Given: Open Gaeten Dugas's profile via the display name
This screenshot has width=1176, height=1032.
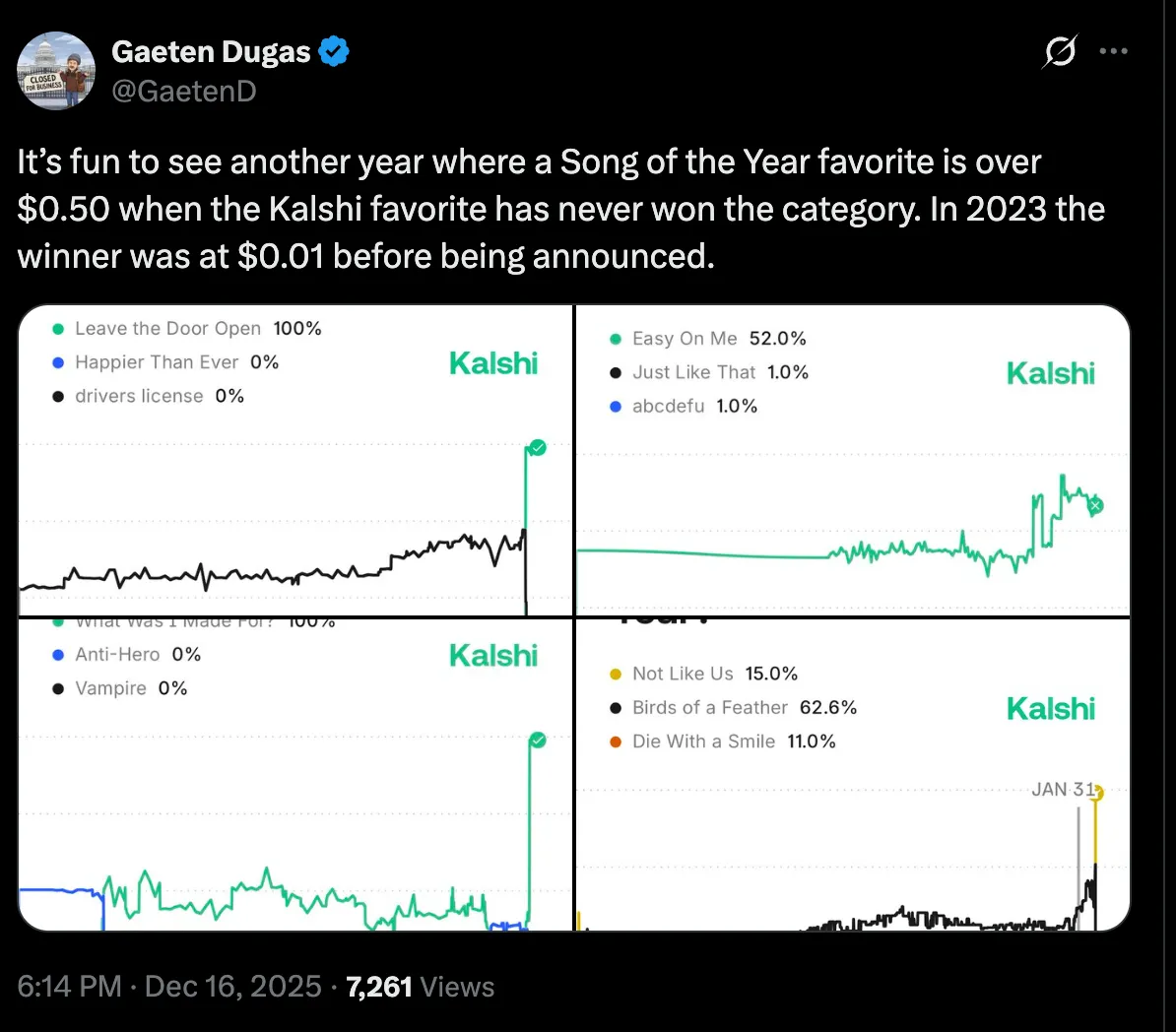Looking at the screenshot, I should pyautogui.click(x=211, y=51).
